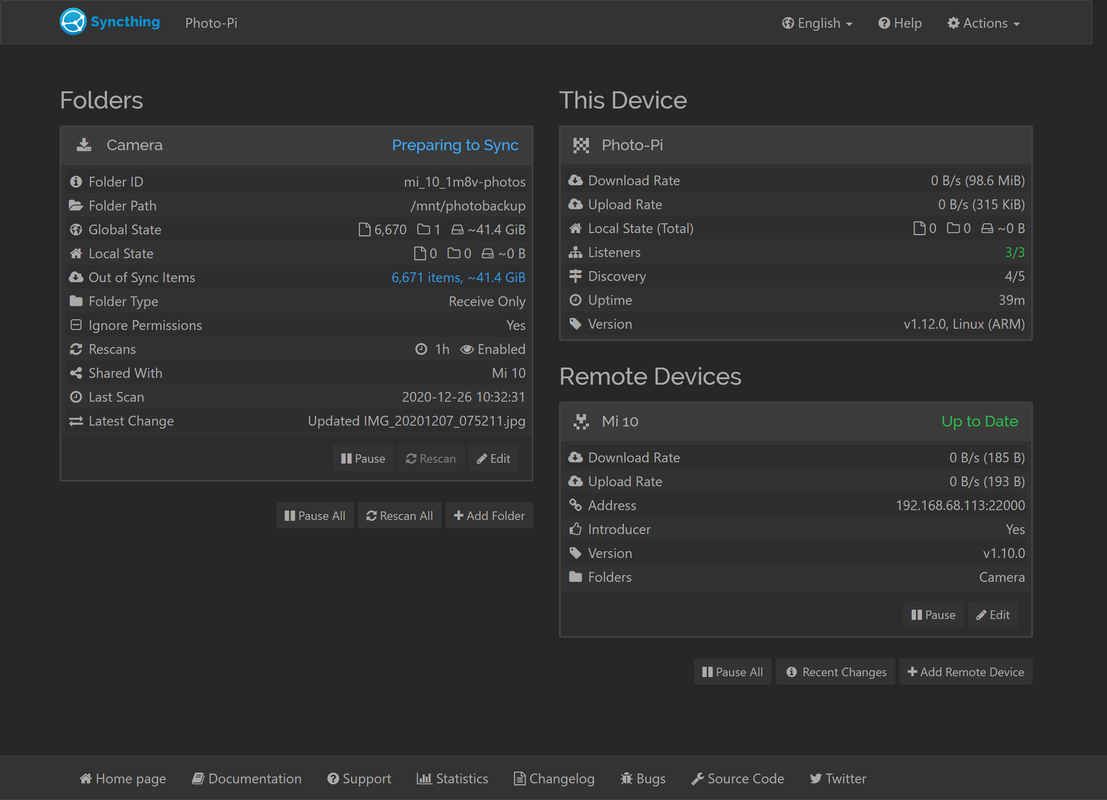
Task: Click the mi_10_1m8v-photos folder ID
Action: [x=465, y=181]
